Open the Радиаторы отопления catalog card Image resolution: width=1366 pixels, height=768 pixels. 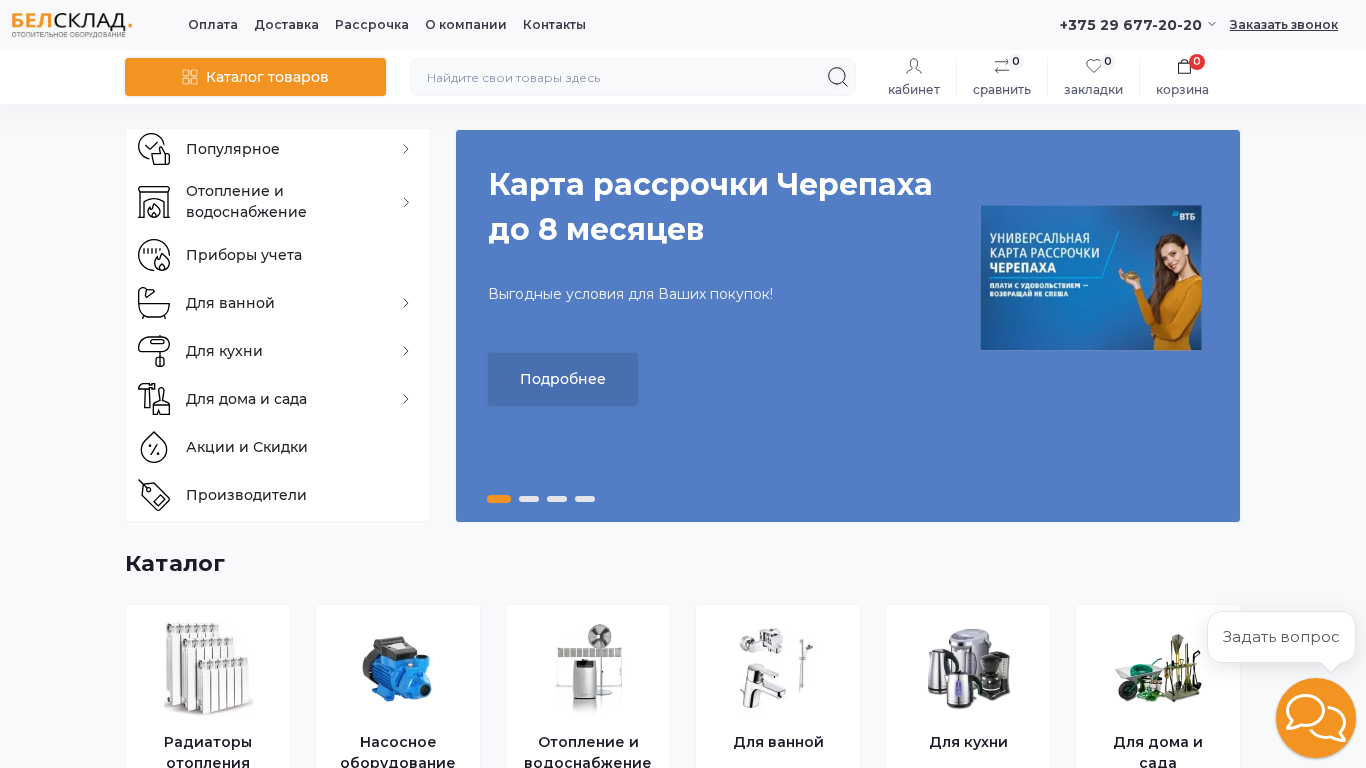click(208, 687)
